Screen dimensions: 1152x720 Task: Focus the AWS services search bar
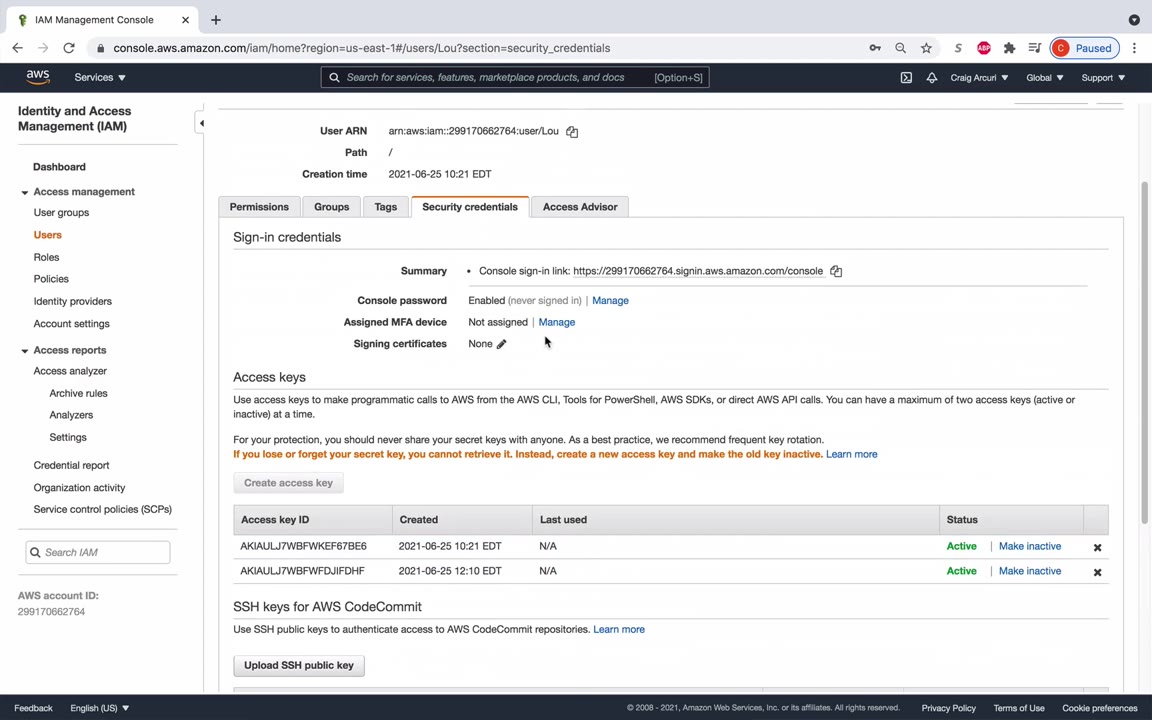(515, 77)
